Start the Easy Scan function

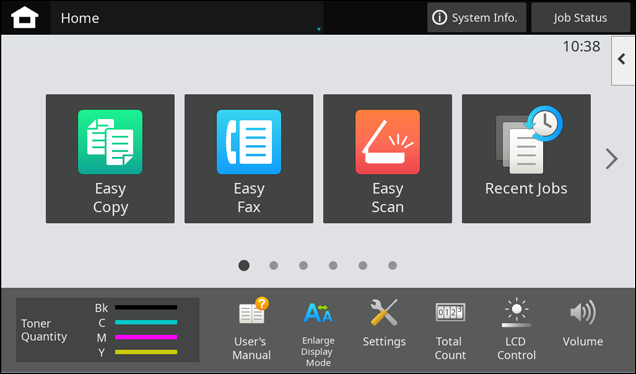pyautogui.click(x=387, y=159)
